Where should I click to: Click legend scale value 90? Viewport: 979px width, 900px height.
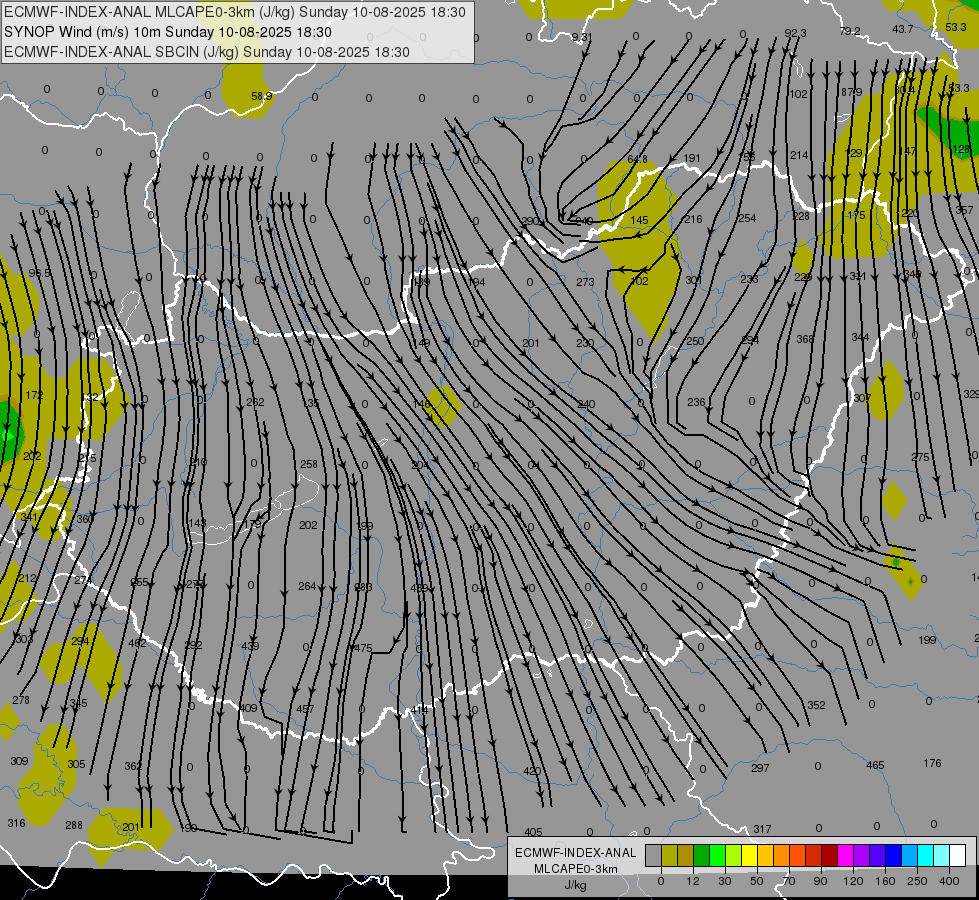tap(820, 881)
